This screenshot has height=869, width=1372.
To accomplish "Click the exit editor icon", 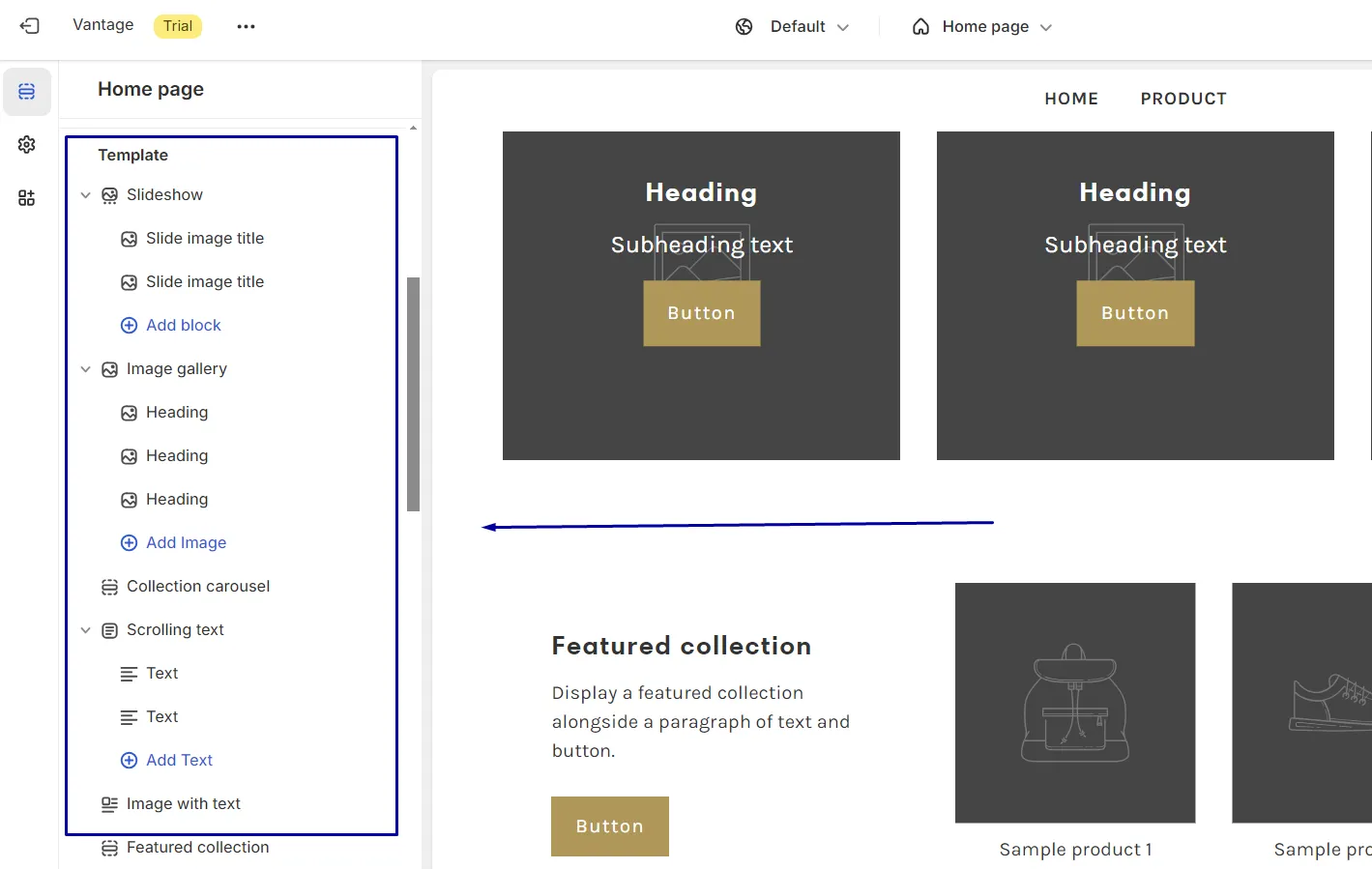I will click(x=30, y=26).
